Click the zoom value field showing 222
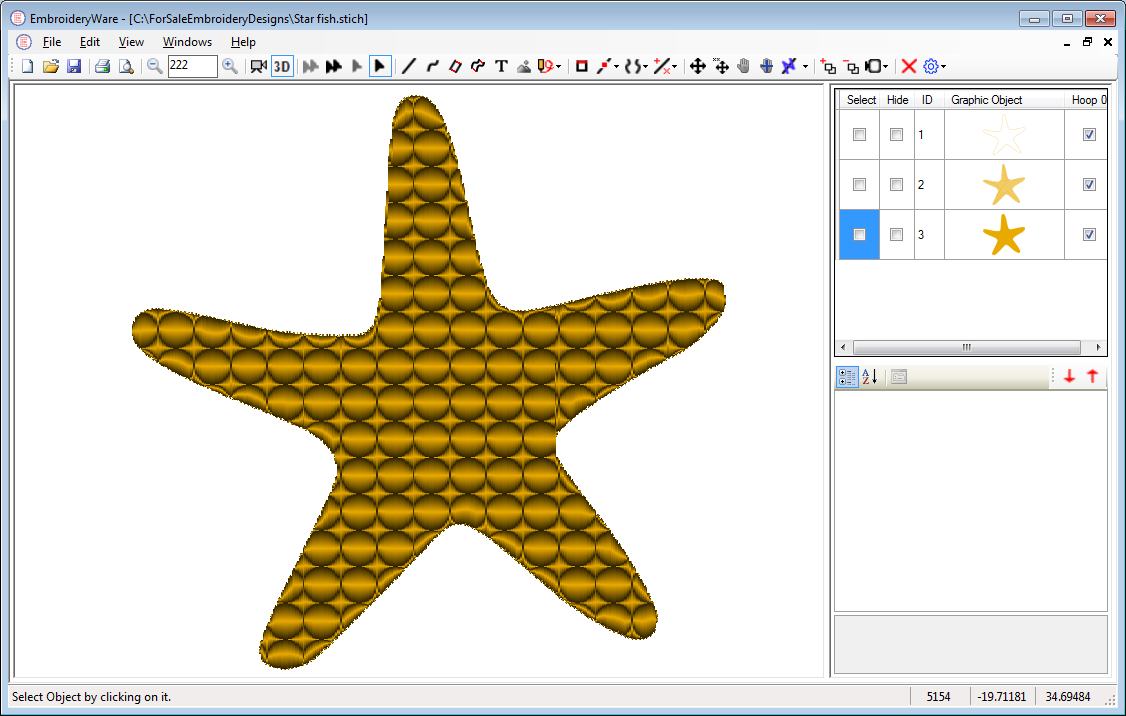Viewport: 1126px width, 716px height. coord(192,66)
